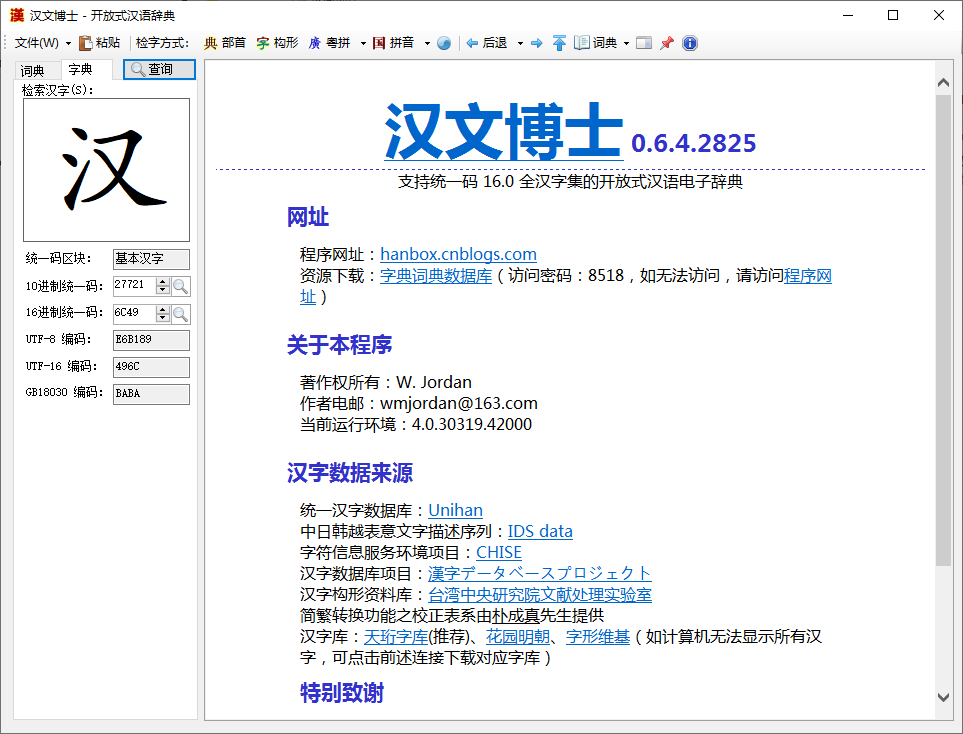Decrease the 10进制统一码 value with down arrow
Screen dimensions: 963x734
(x=163, y=290)
